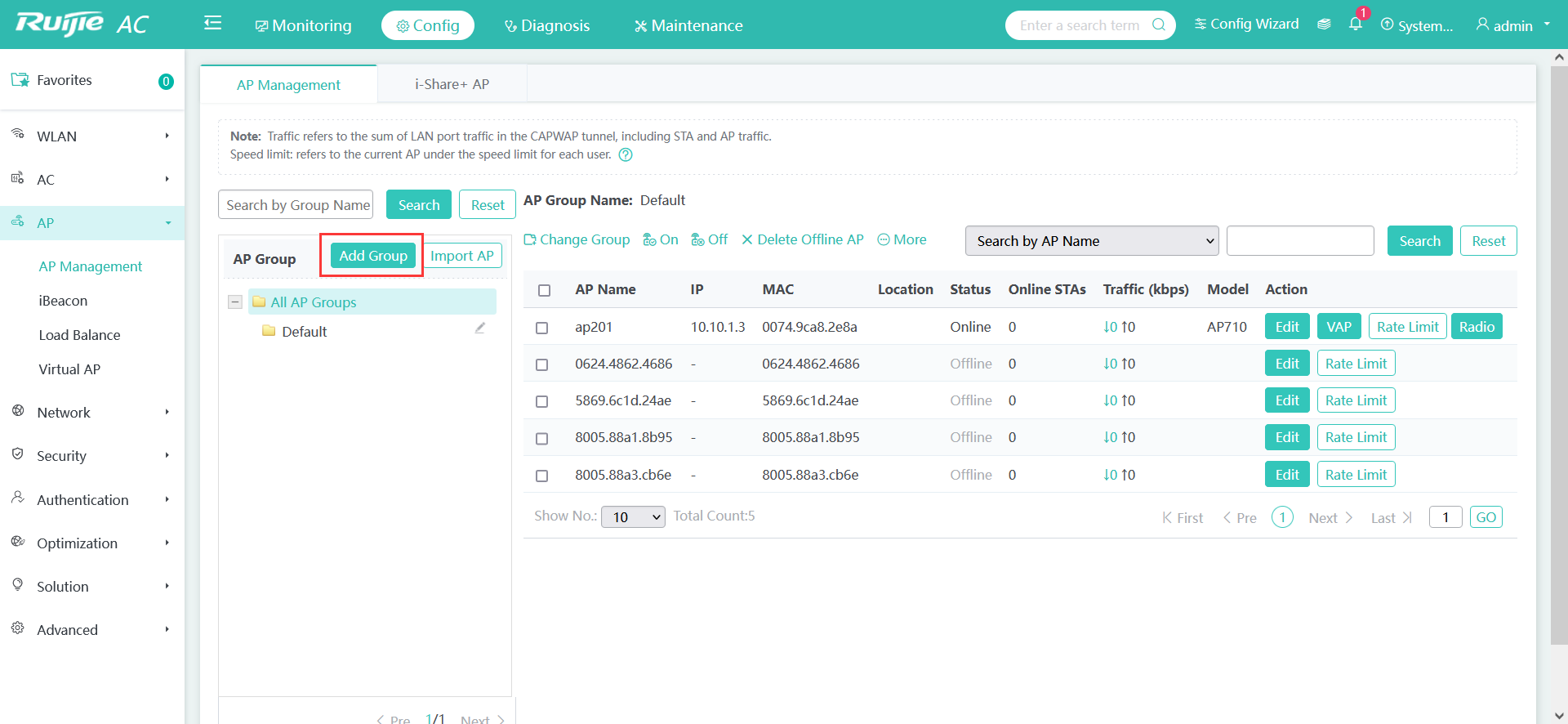Image resolution: width=1568 pixels, height=724 pixels.
Task: Switch to the i-Share+ AP tab
Action: [x=452, y=84]
